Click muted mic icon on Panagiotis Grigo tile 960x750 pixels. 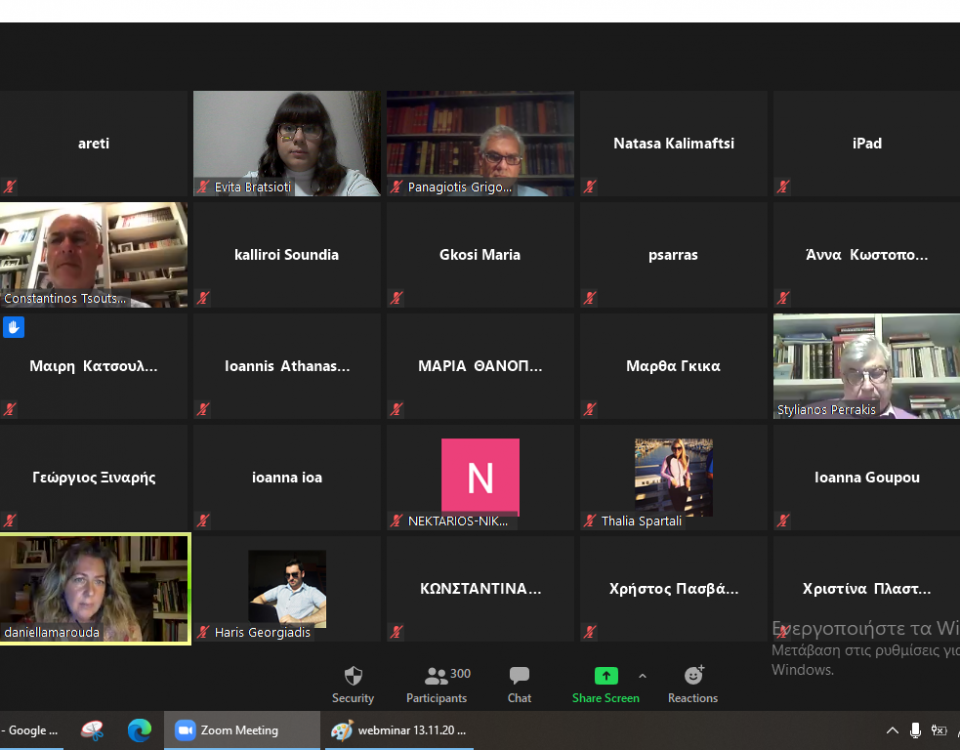click(396, 187)
